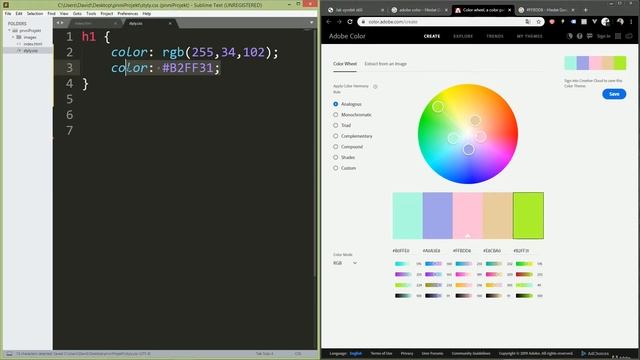Image resolution: width=640 pixels, height=360 pixels.
Task: Open Terms of Use link in footer
Action: point(381,353)
